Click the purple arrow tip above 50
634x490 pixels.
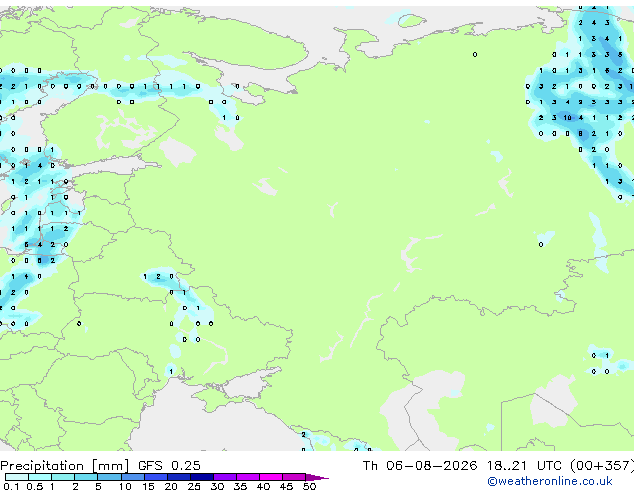tap(317, 477)
